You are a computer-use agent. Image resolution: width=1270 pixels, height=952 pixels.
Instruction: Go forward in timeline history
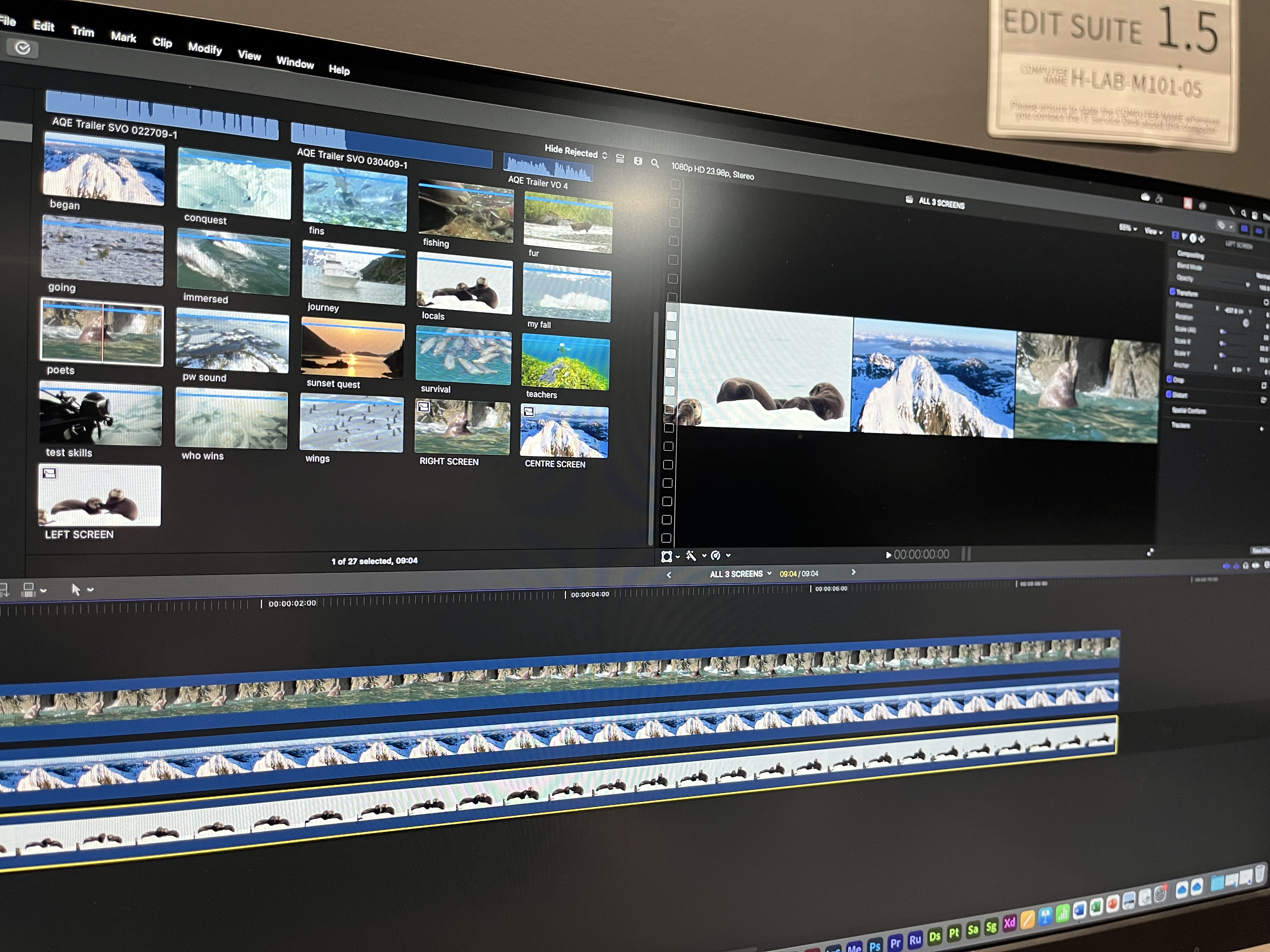[853, 572]
